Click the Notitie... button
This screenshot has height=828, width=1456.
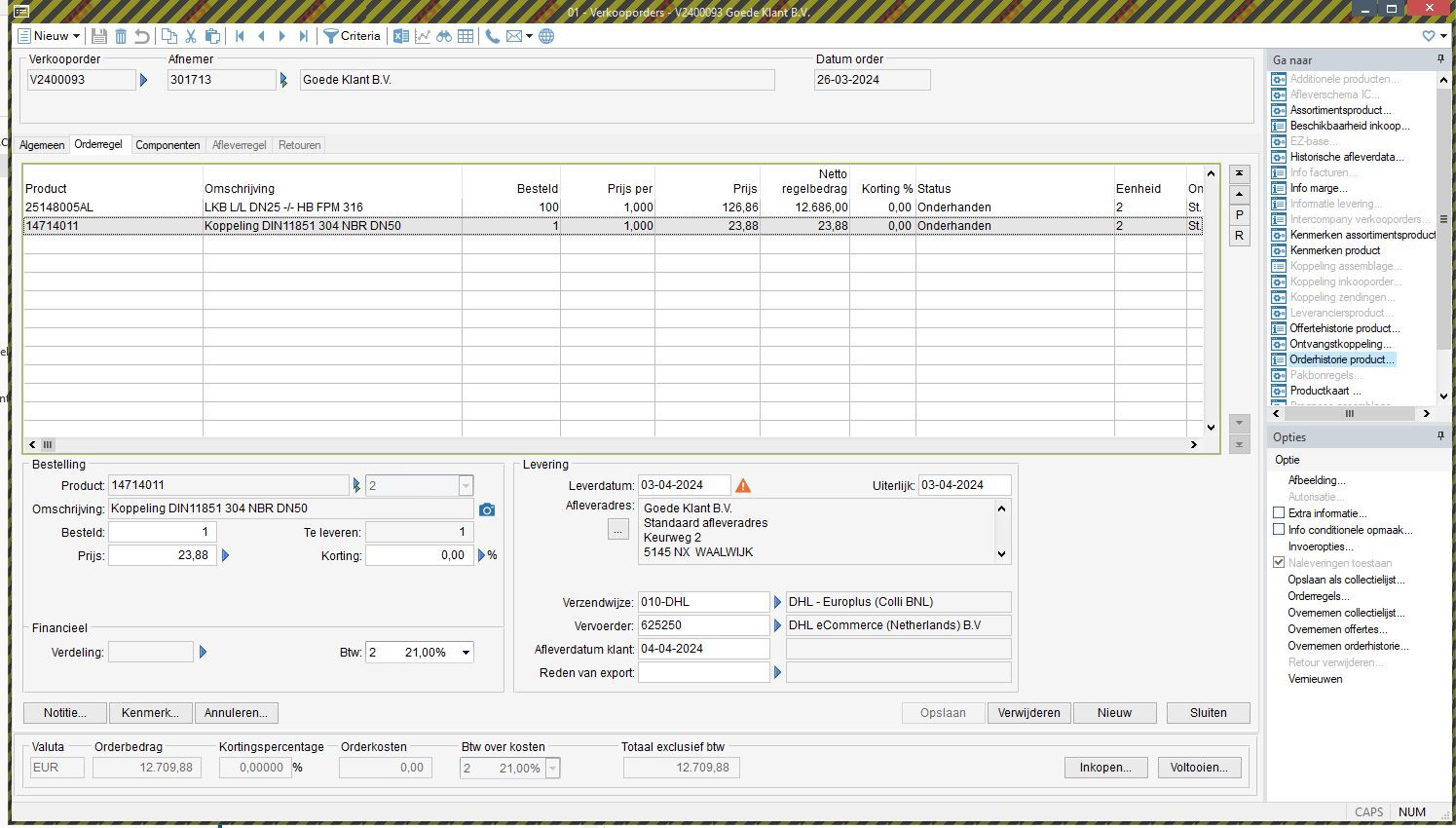(65, 713)
